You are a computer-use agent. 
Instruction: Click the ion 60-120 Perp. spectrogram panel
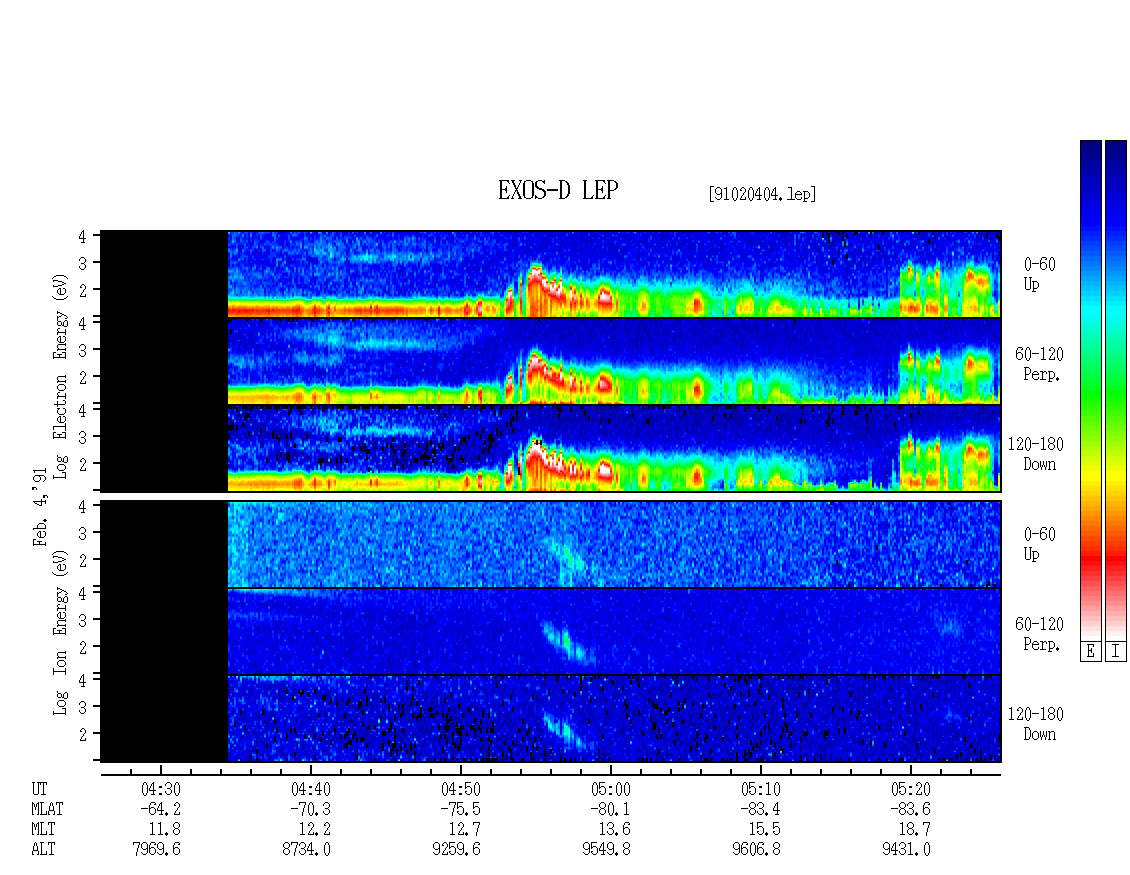(x=551, y=632)
